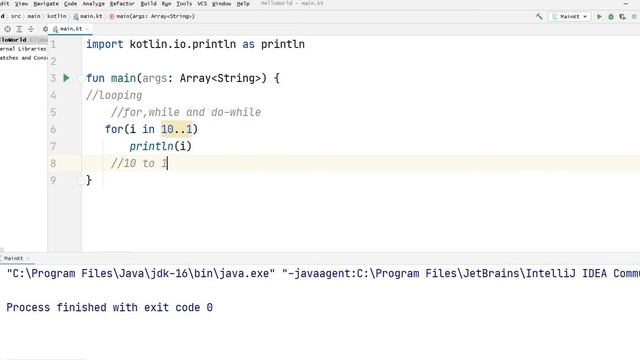Run with coverage via the shield icon
Image resolution: width=640 pixels, height=360 pixels.
pos(622,17)
